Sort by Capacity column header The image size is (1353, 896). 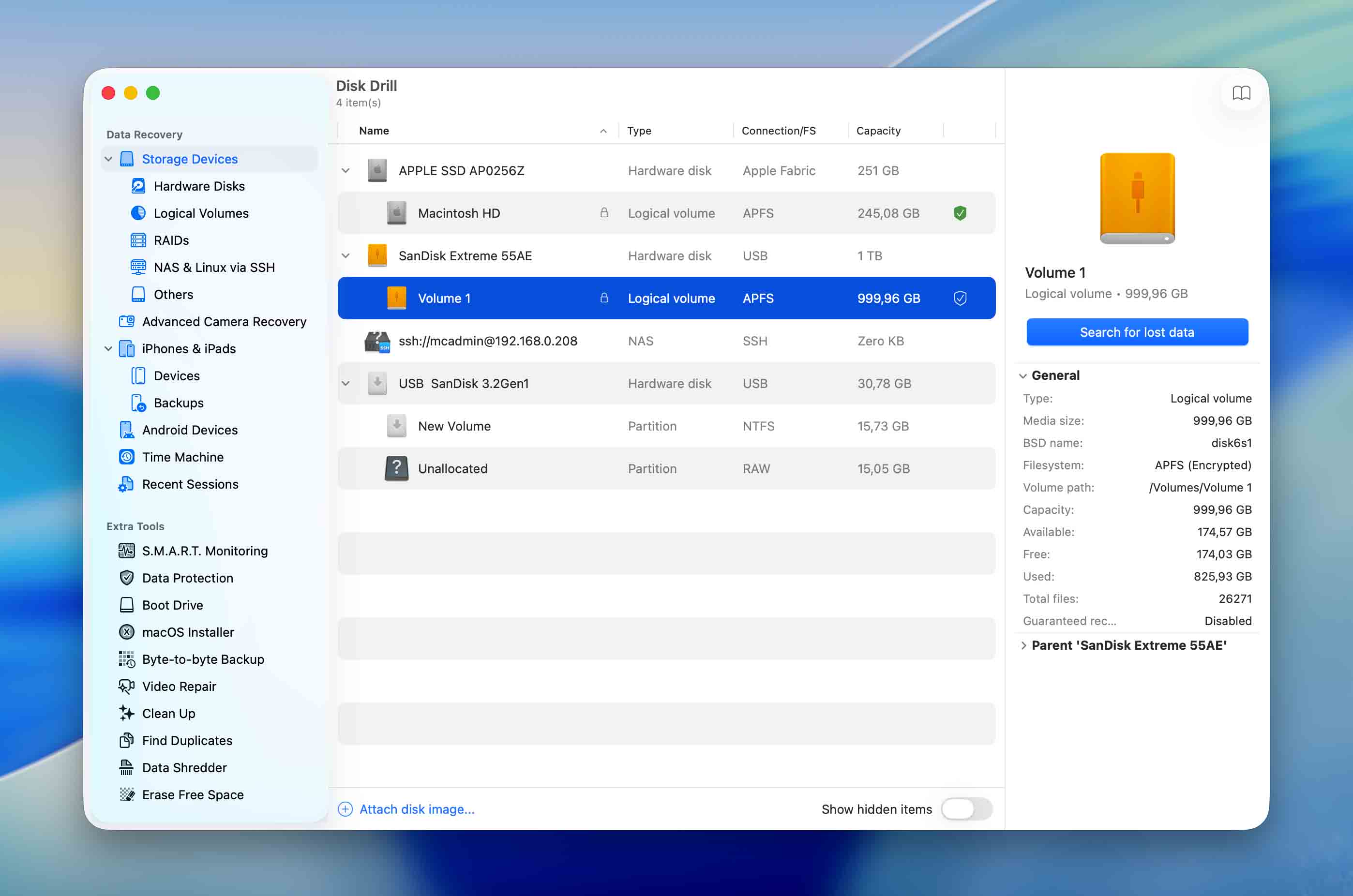coord(896,131)
